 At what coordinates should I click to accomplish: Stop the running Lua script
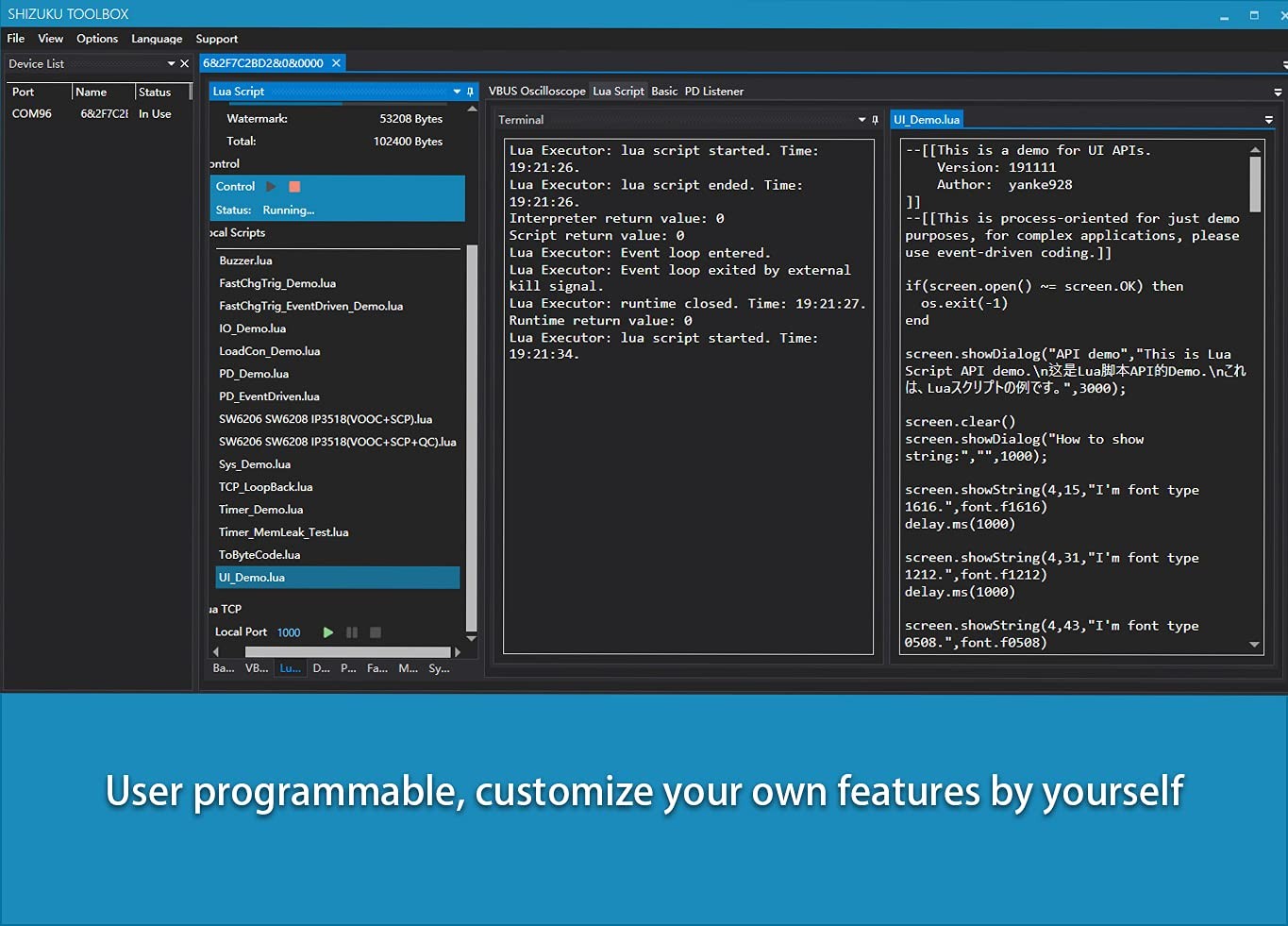(294, 187)
